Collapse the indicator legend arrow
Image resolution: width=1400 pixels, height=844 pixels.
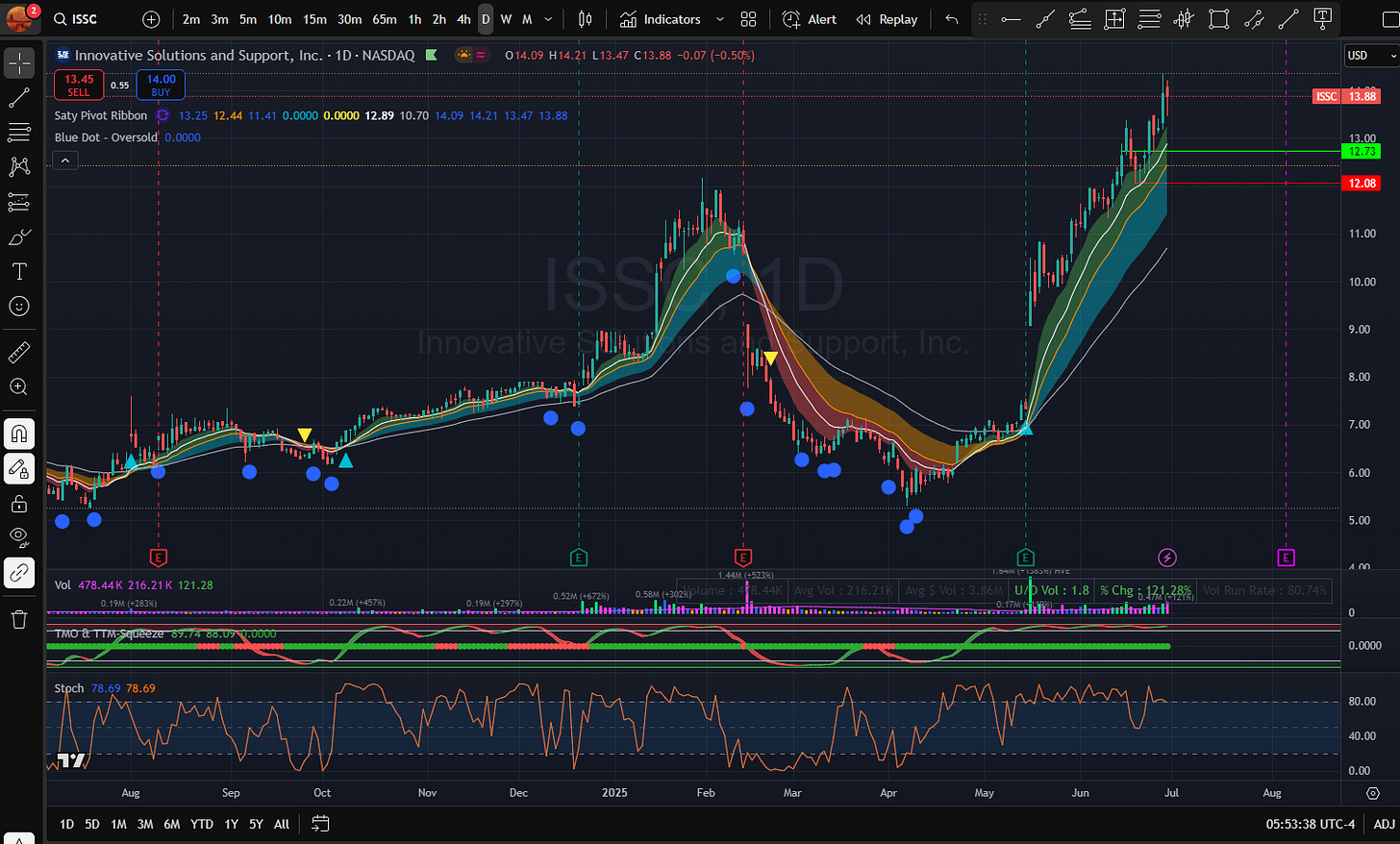tap(64, 161)
